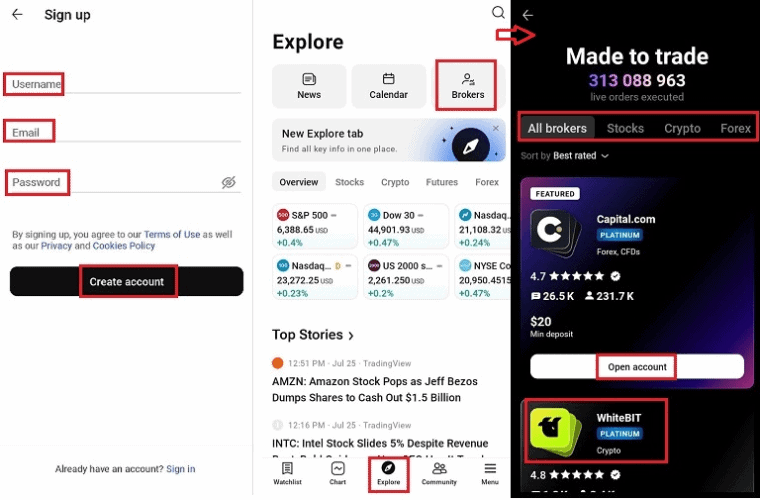Open the Watchlist bottom navigation icon
Viewport: 760px width, 500px height.
pos(287,473)
